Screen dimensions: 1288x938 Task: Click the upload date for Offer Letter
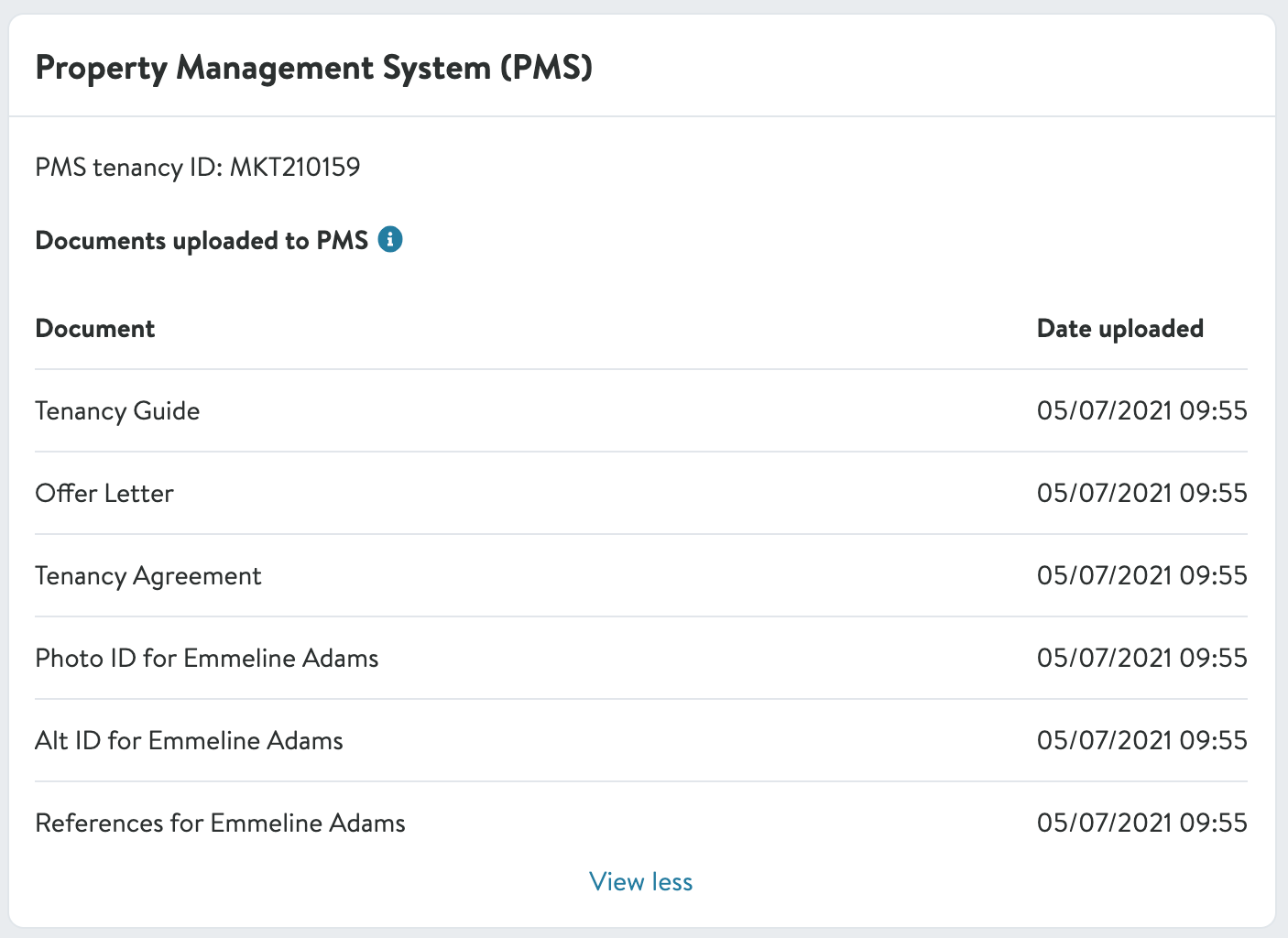click(1141, 493)
